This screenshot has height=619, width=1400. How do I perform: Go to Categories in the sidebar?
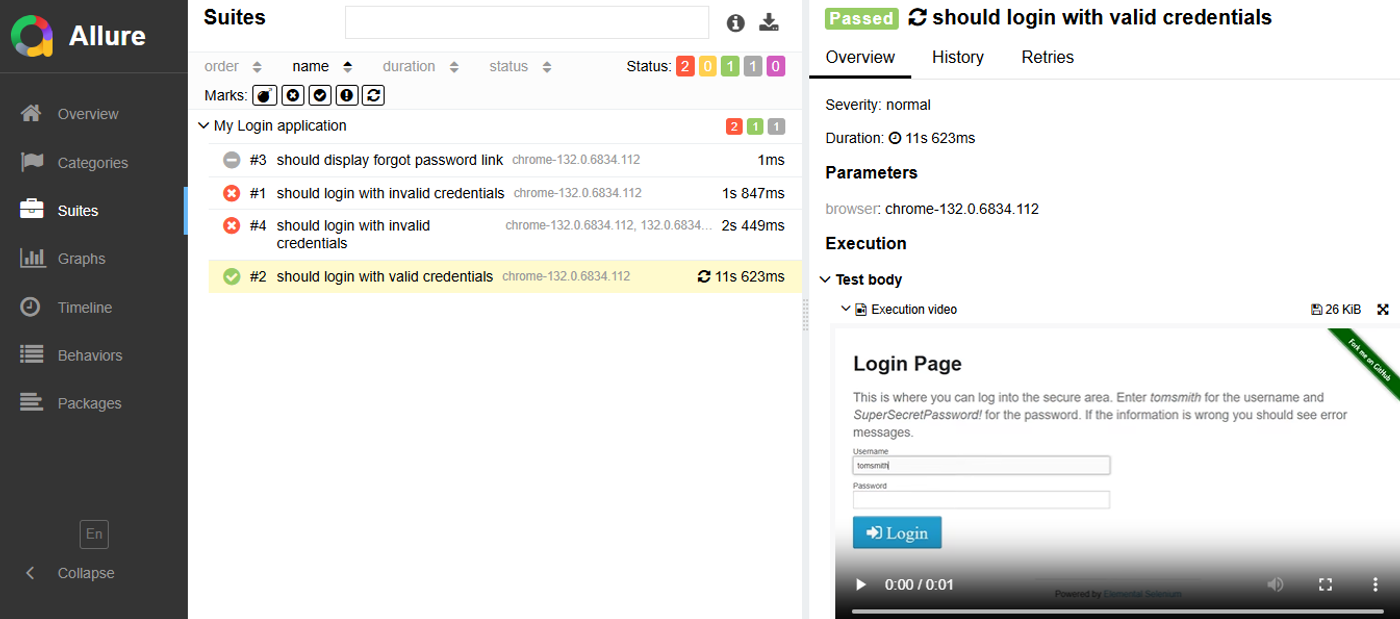point(94,162)
